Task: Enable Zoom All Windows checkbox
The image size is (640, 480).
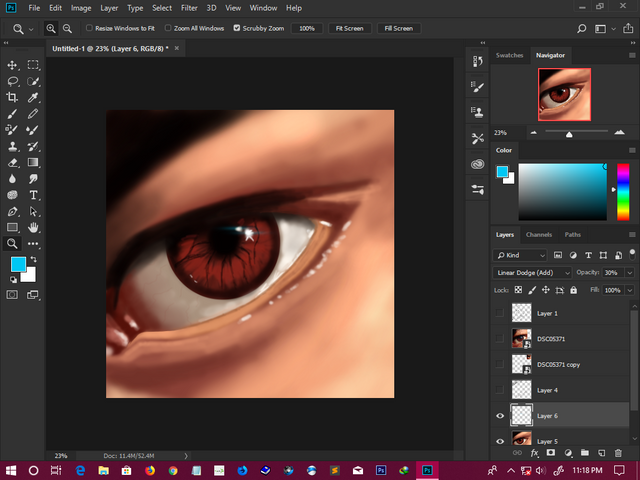Action: click(x=168, y=28)
